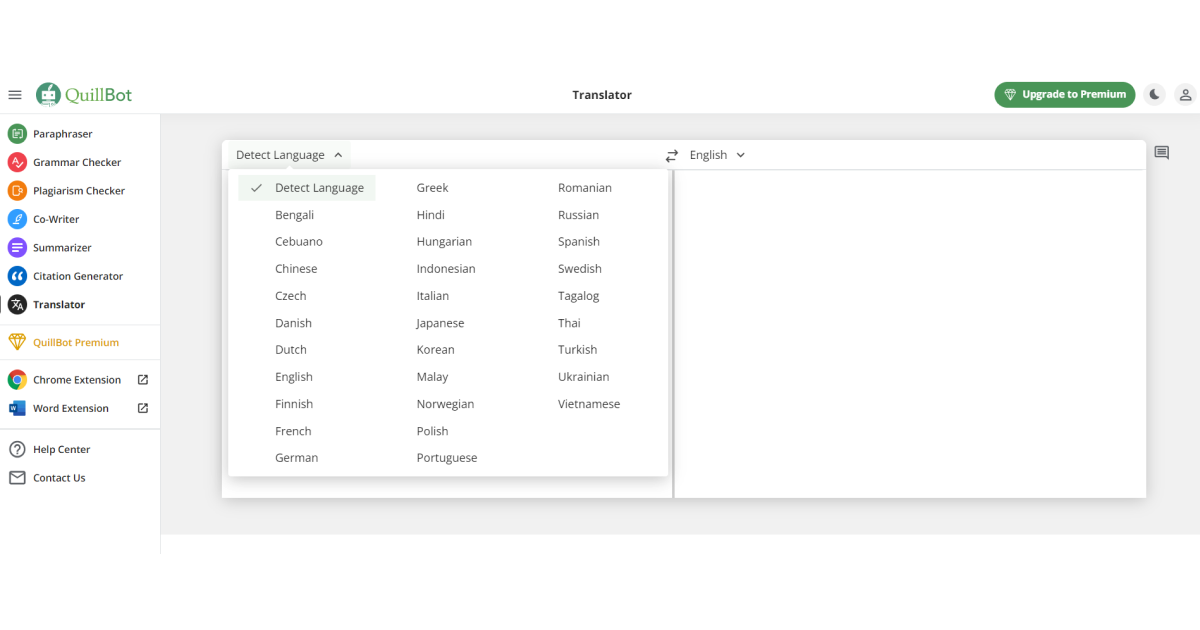Open external link icon beside Chrome Extension
This screenshot has width=1200, height=630.
pos(143,380)
